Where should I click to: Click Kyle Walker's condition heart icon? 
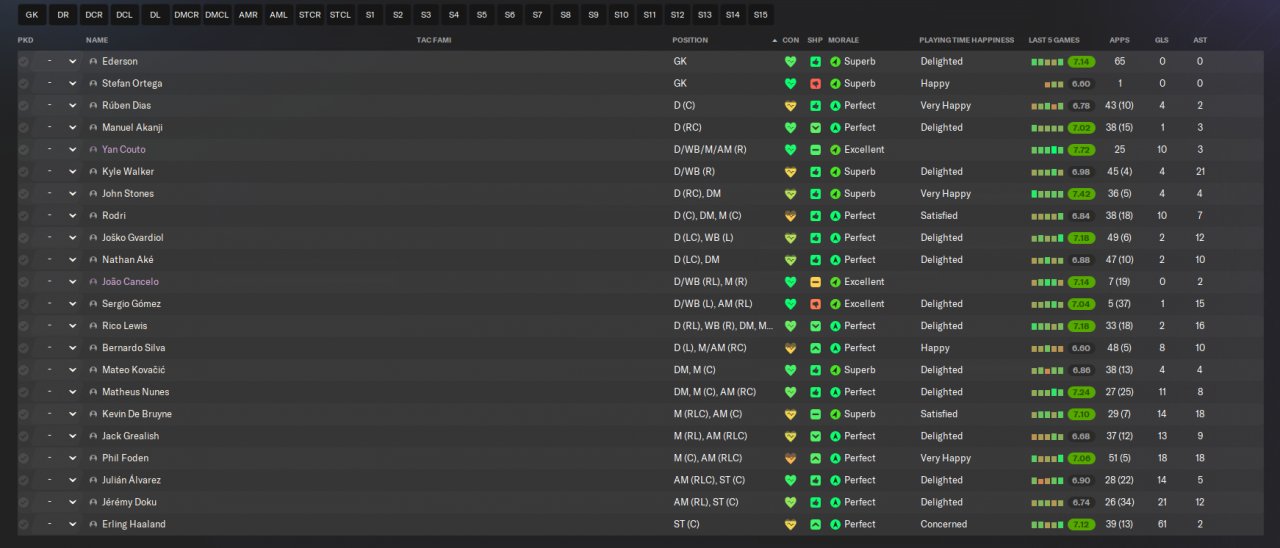point(790,171)
